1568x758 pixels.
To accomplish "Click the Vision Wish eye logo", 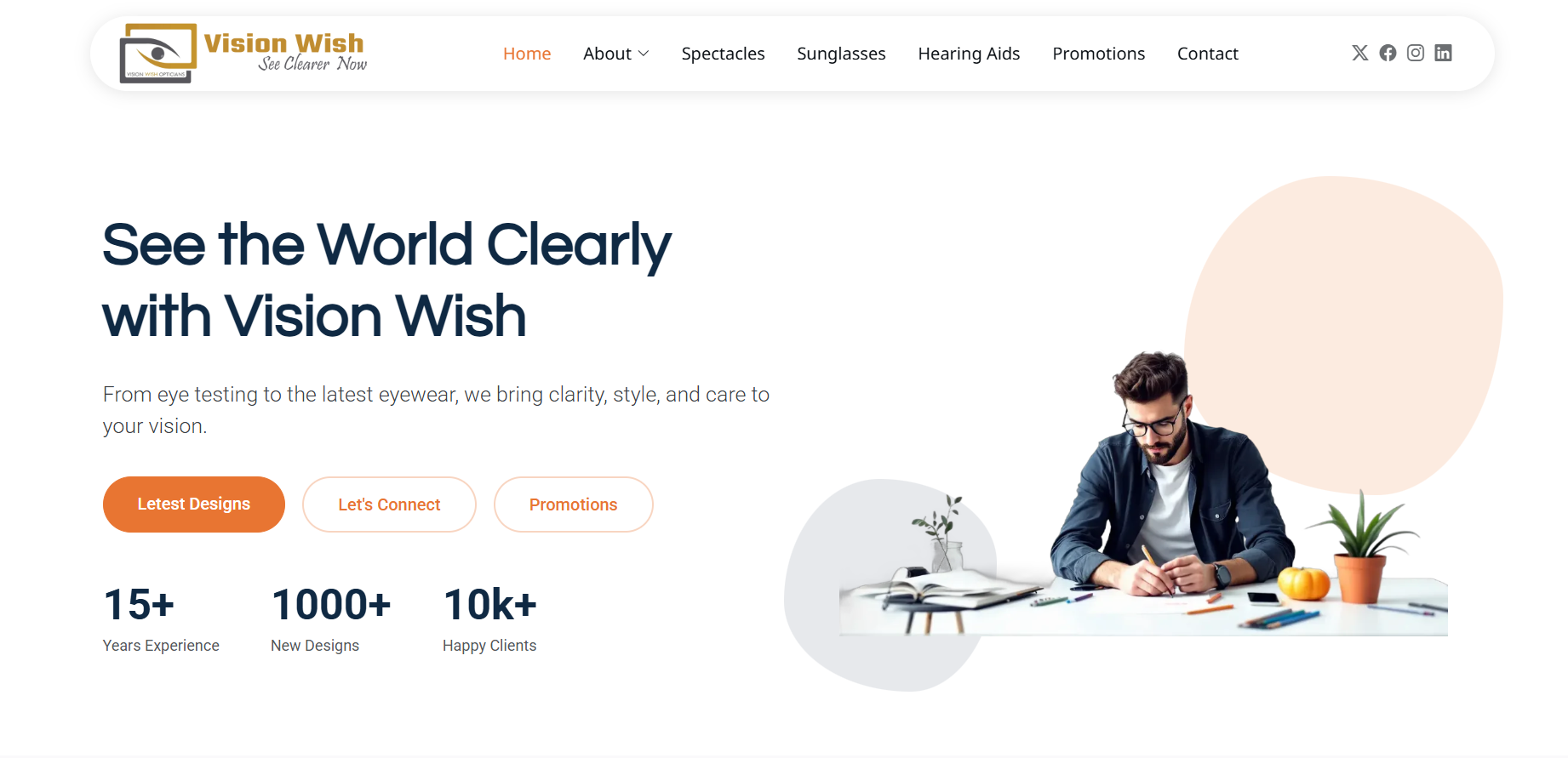I will click(158, 54).
